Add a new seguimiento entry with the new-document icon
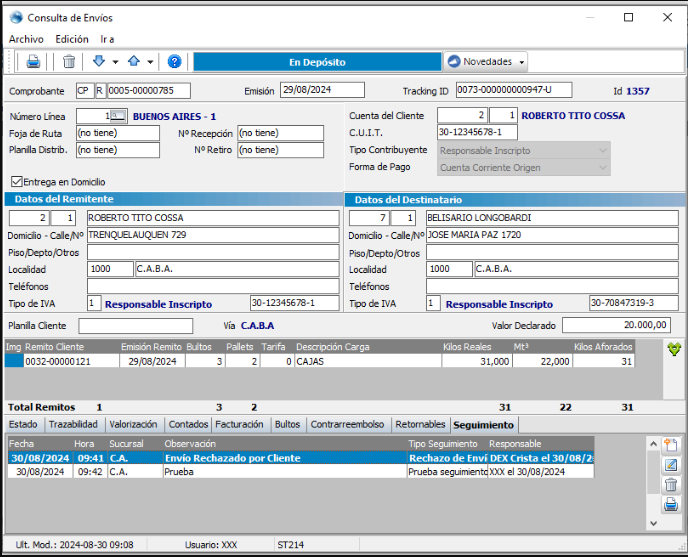This screenshot has height=557, width=688. [671, 445]
